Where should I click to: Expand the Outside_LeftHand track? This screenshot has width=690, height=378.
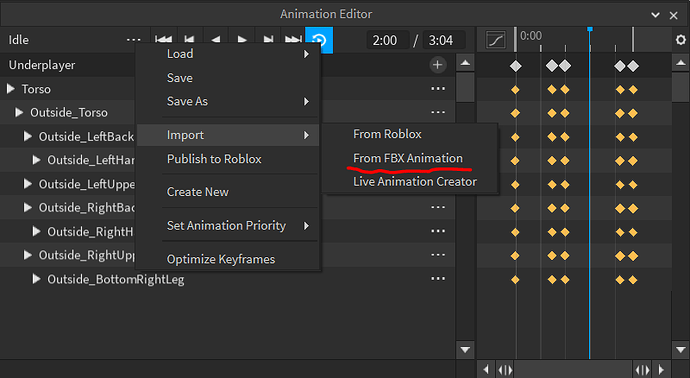click(x=37, y=160)
